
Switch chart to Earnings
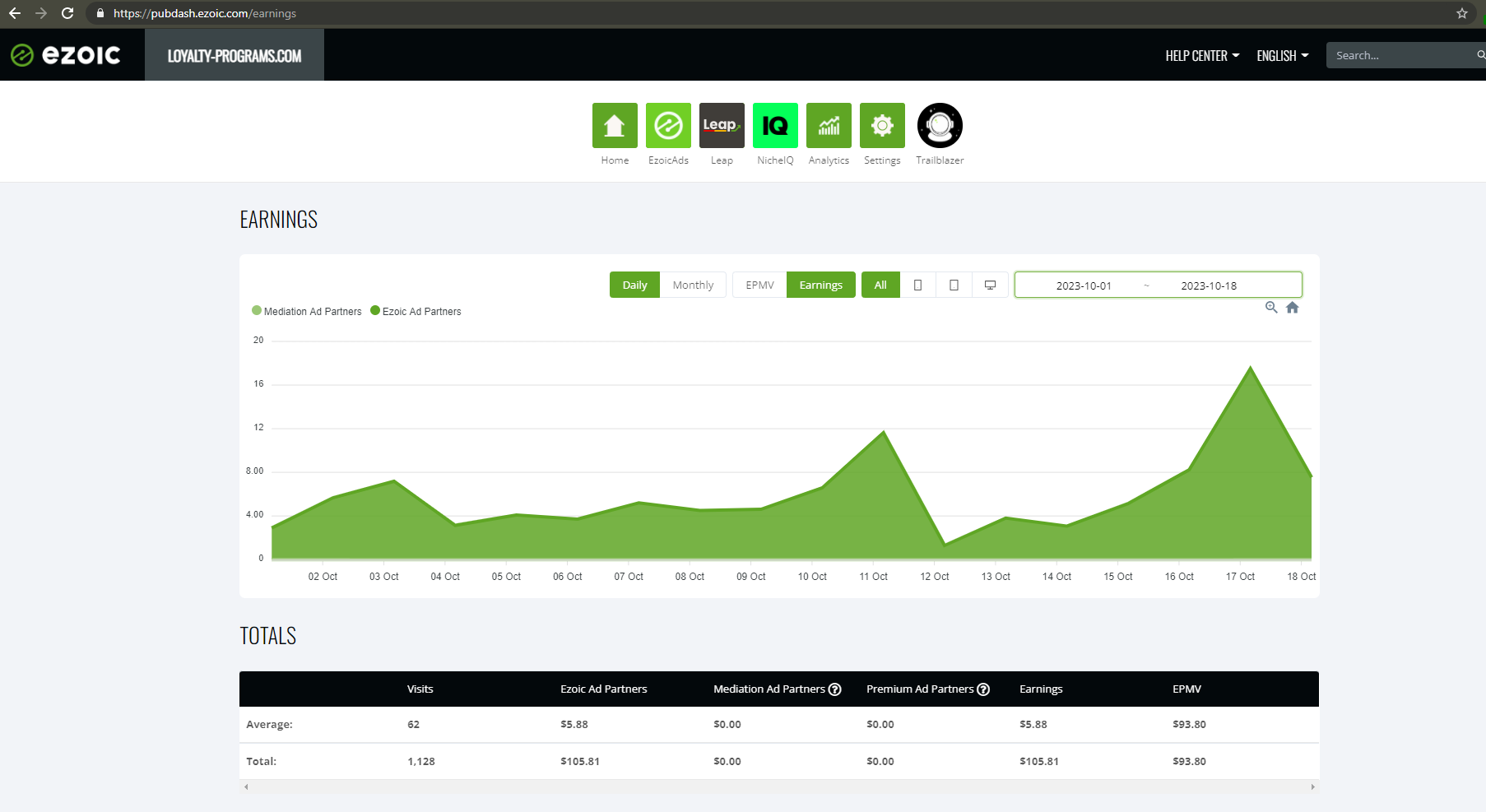point(821,285)
